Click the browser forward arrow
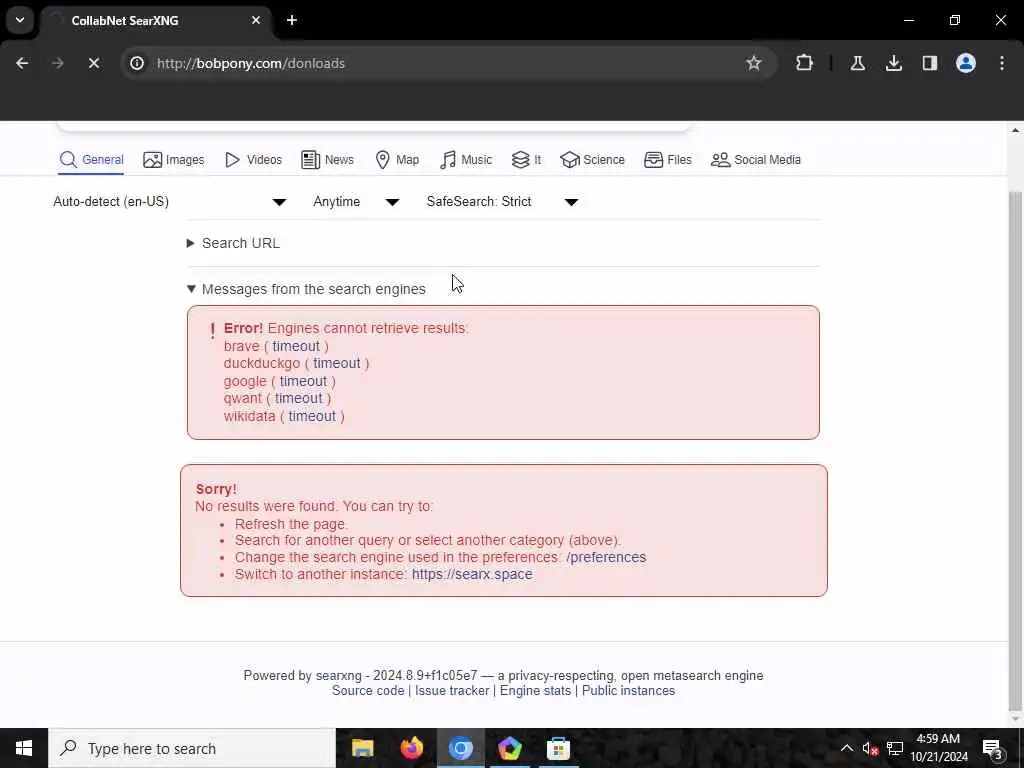 pyautogui.click(x=57, y=63)
